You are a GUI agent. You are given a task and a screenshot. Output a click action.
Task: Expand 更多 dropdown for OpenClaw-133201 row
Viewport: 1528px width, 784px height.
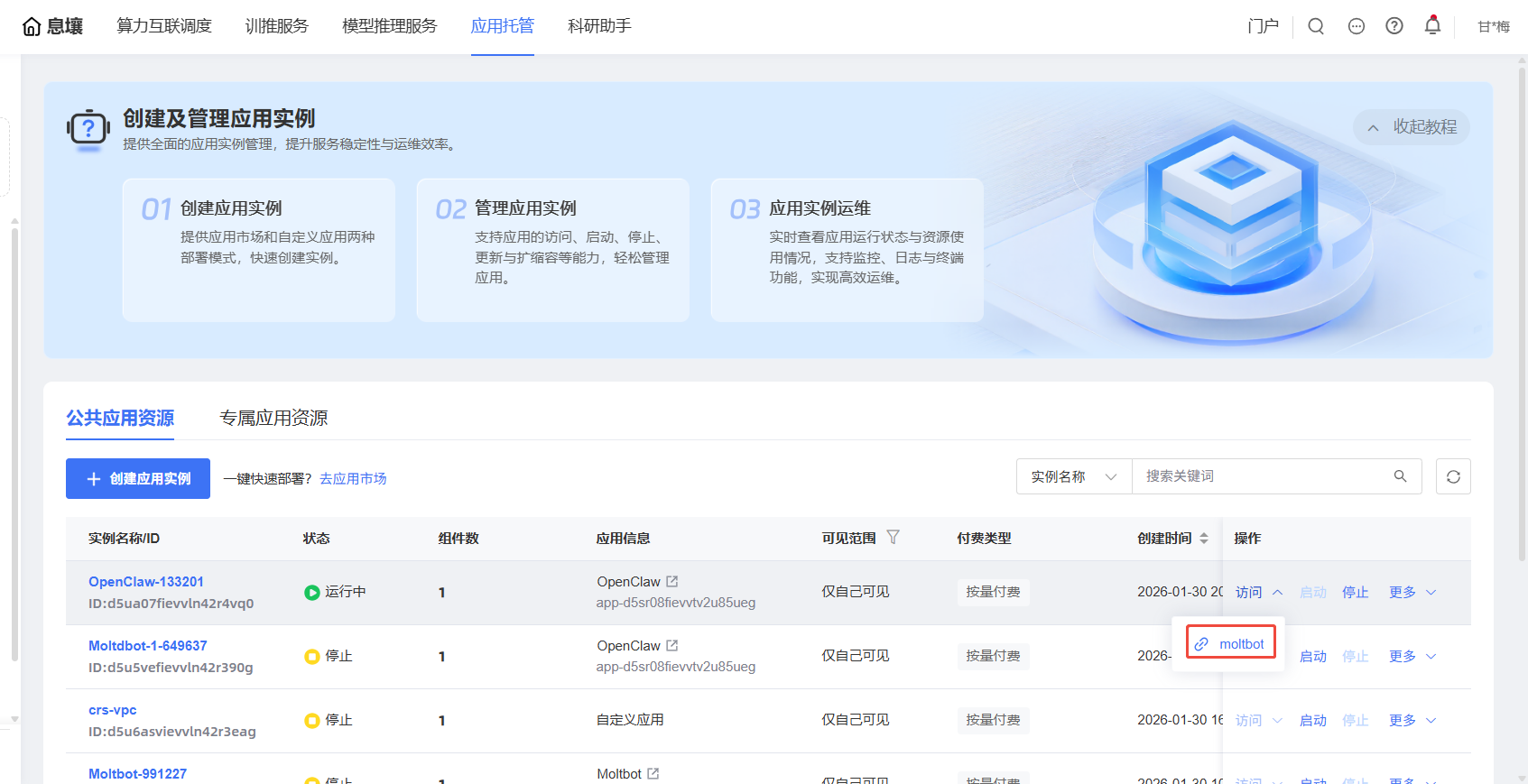(1412, 593)
